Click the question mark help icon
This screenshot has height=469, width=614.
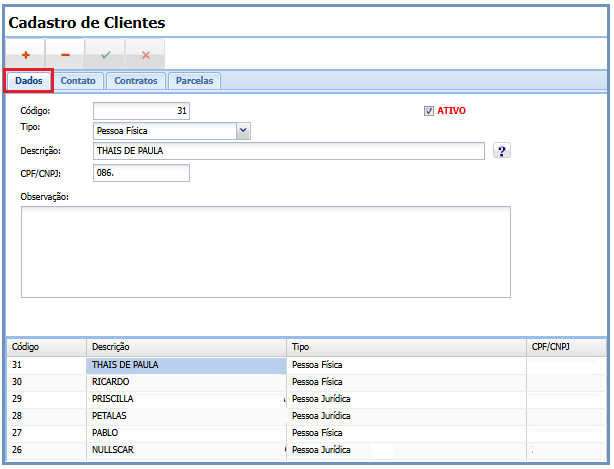[x=503, y=151]
